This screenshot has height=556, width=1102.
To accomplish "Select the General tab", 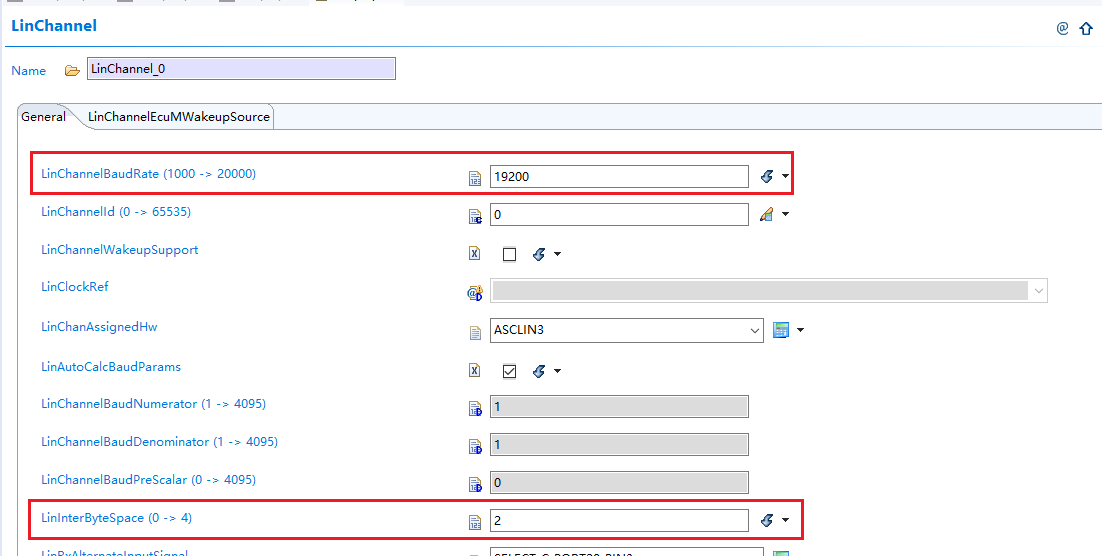I will pyautogui.click(x=44, y=117).
